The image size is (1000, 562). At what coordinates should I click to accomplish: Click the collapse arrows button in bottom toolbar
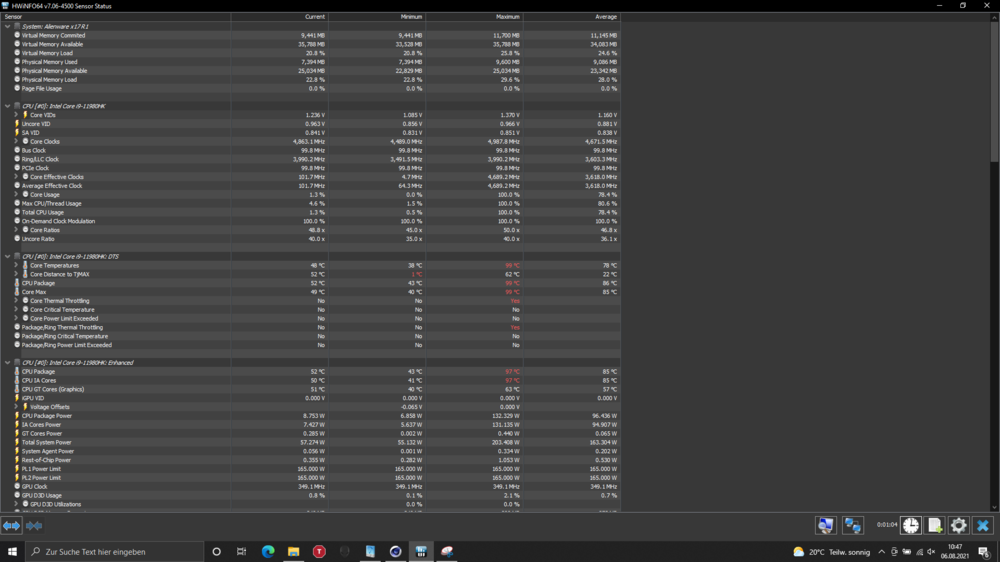coord(34,525)
